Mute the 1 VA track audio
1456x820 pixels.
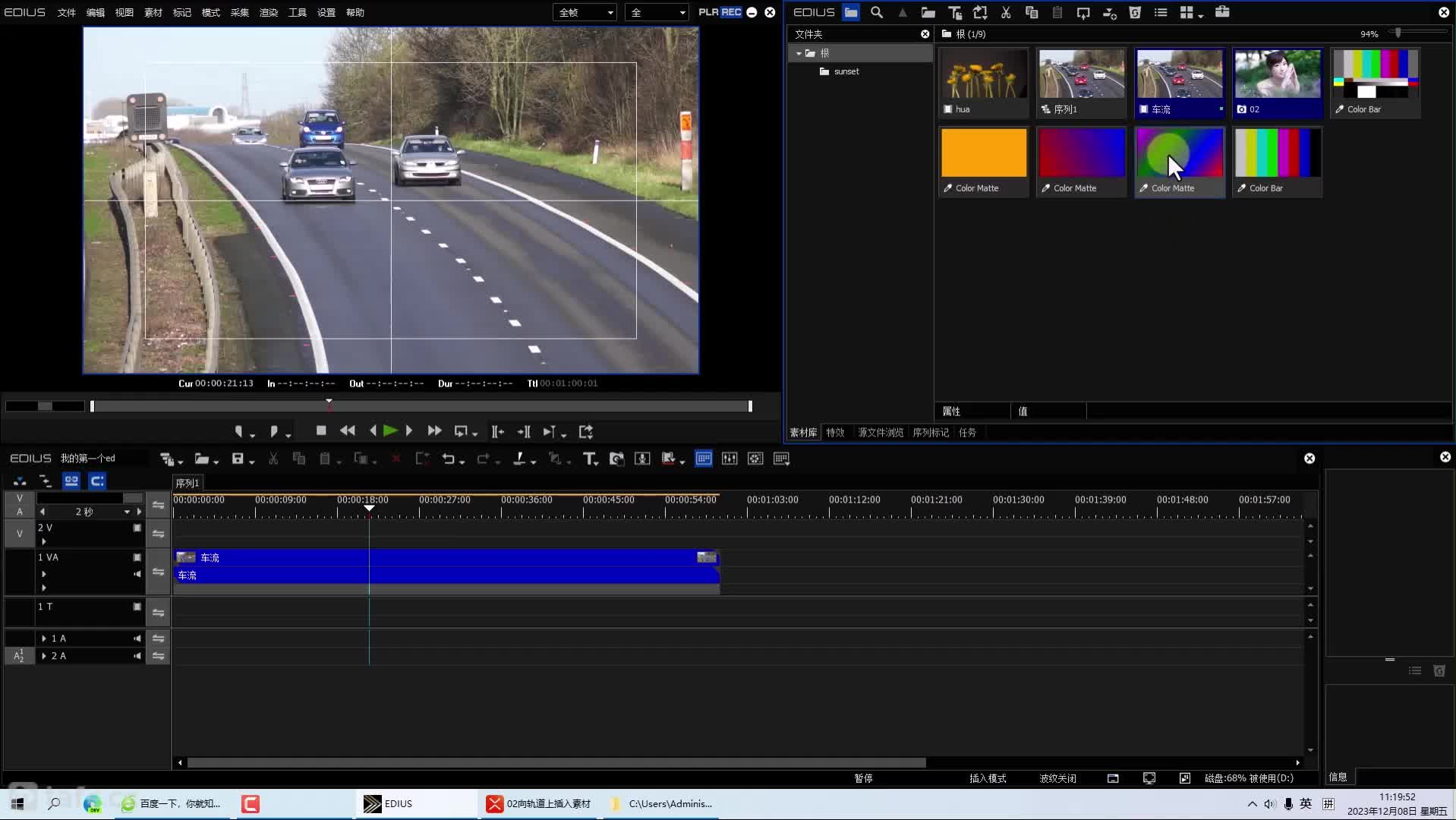click(137, 574)
